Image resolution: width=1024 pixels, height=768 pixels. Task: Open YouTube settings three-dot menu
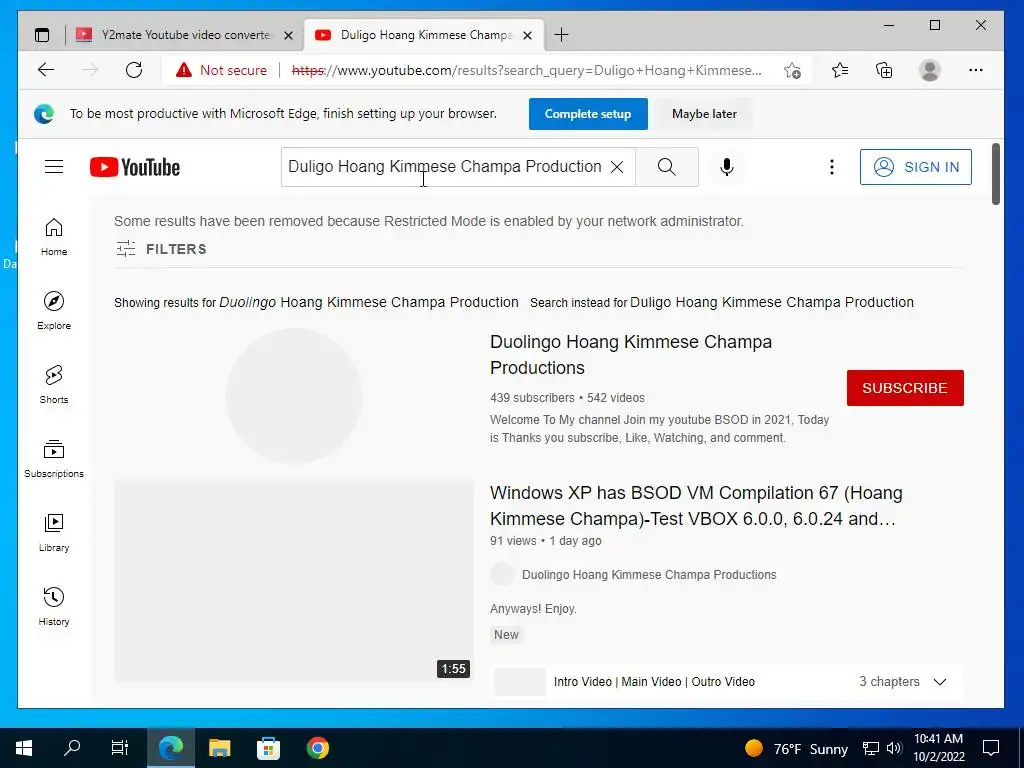click(x=831, y=167)
